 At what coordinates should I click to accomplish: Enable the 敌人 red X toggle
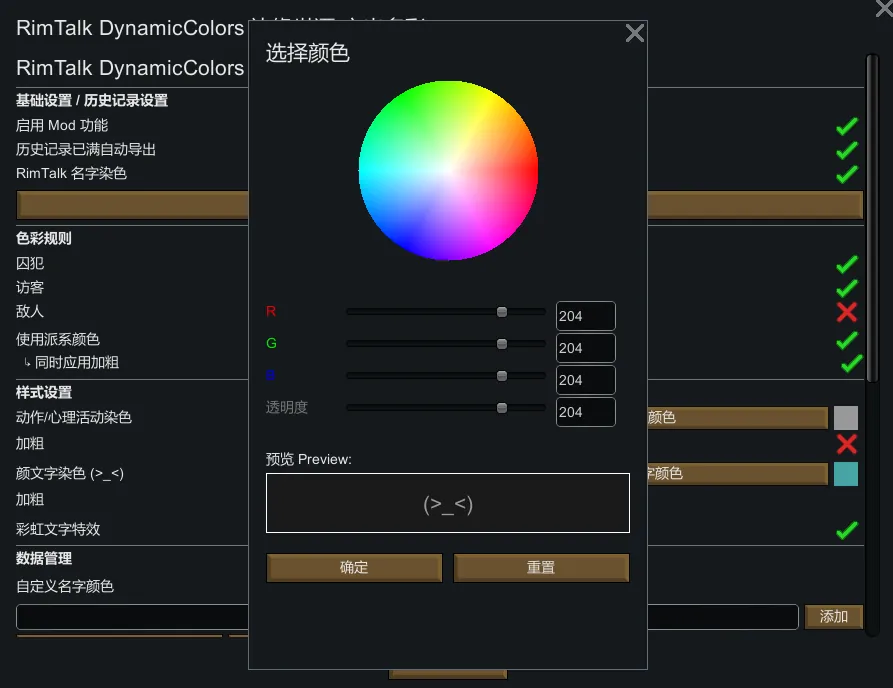point(846,312)
